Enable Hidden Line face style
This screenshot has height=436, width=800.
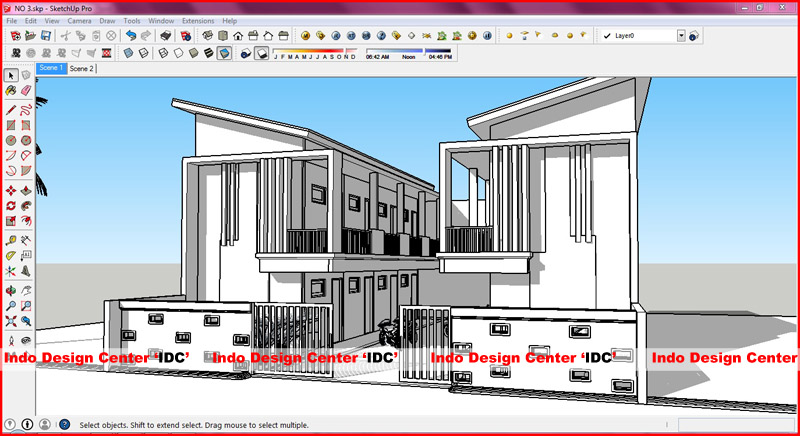pos(179,53)
